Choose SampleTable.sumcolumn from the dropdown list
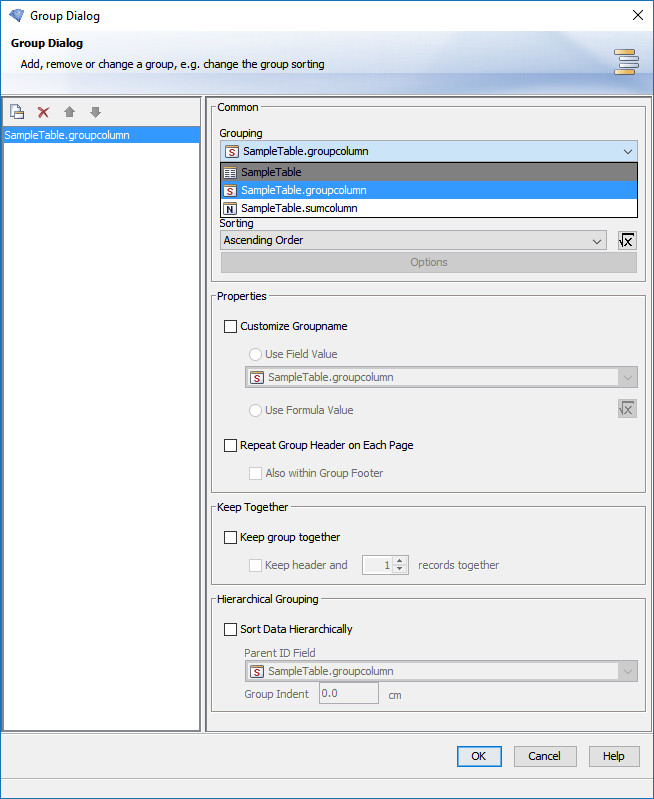Image resolution: width=654 pixels, height=799 pixels. point(298,208)
